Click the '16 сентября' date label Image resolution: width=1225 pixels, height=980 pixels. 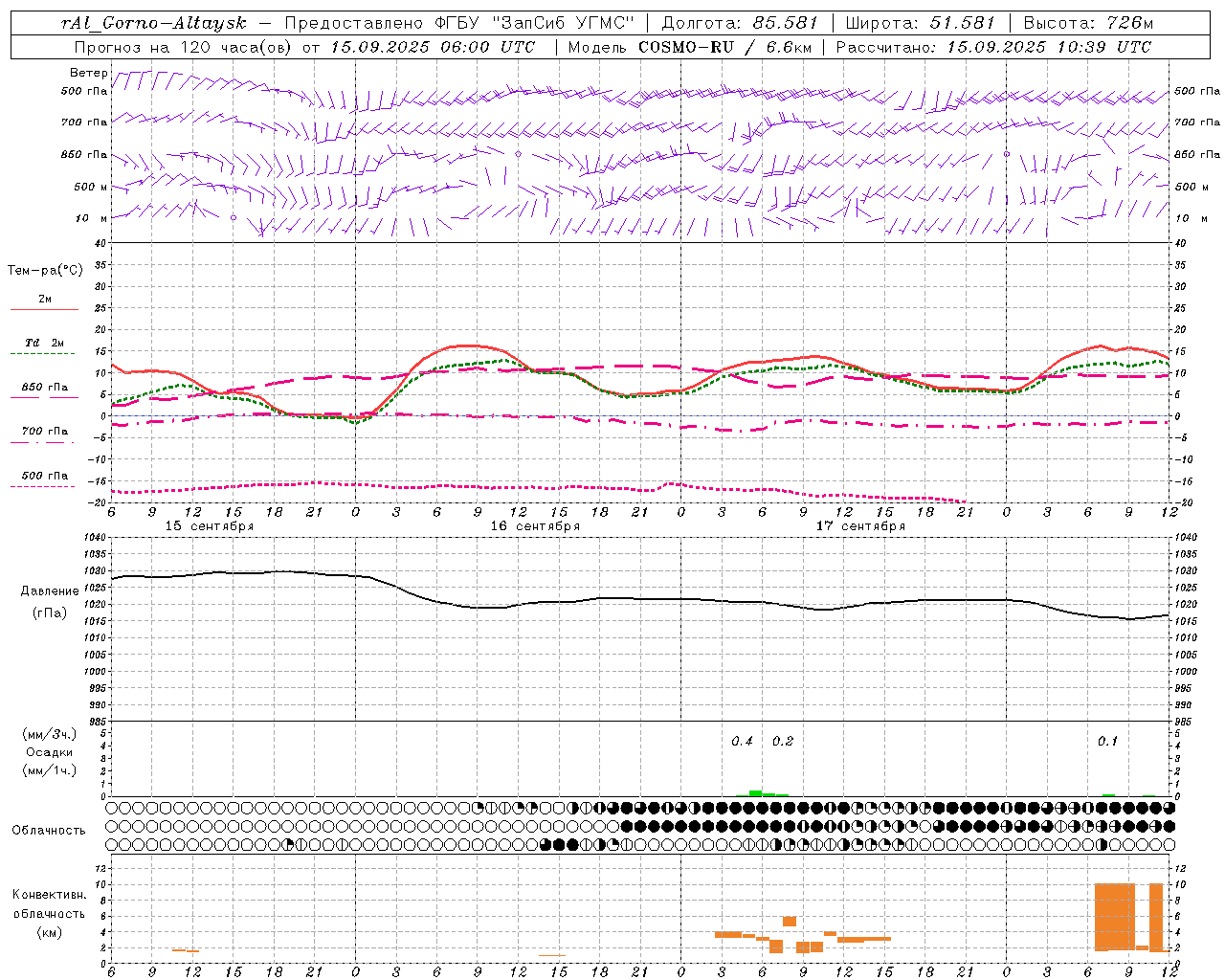[535, 526]
